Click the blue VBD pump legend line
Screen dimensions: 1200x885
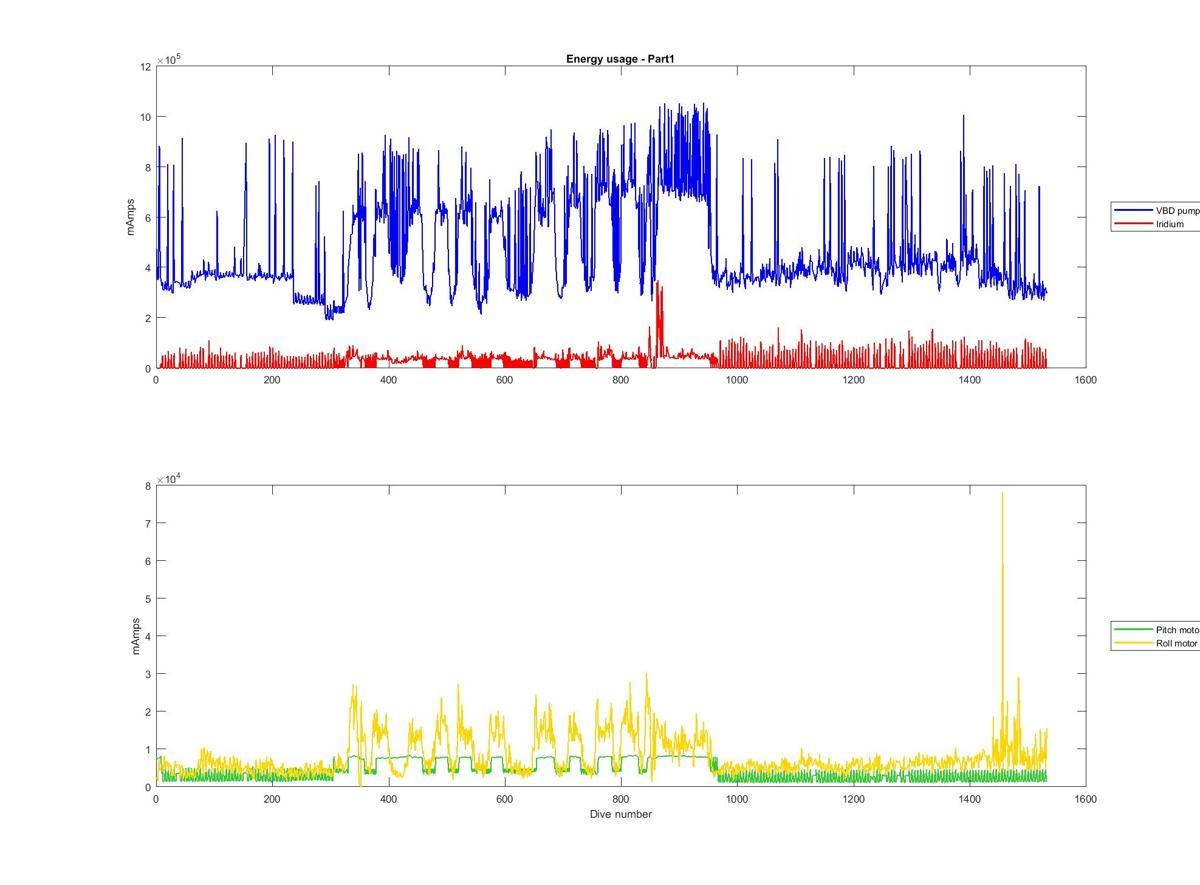[1133, 211]
